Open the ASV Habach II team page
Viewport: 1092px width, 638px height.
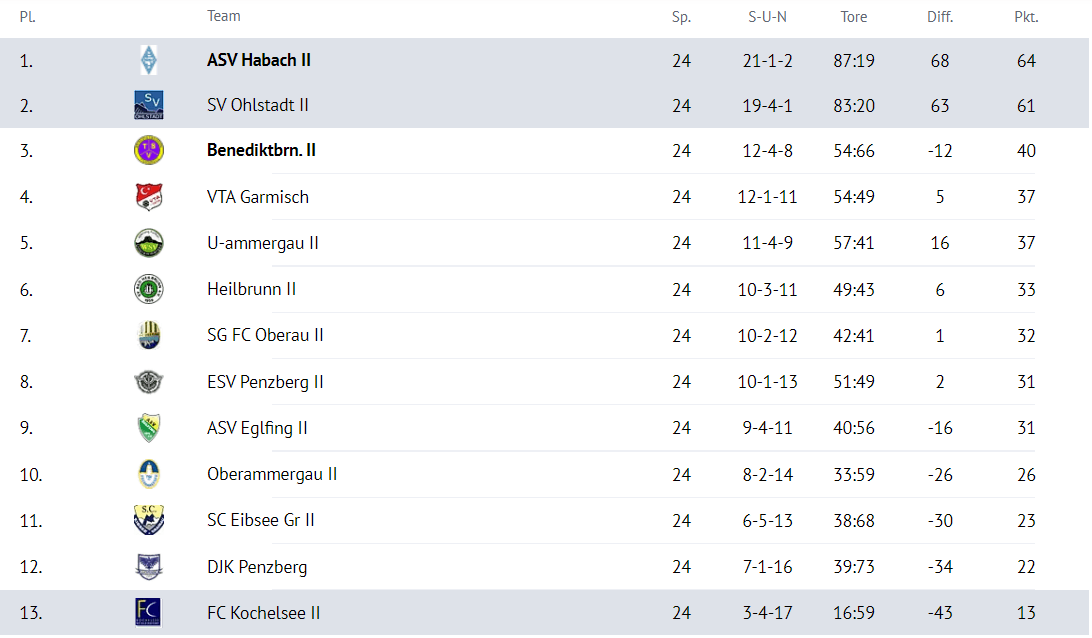tap(259, 60)
